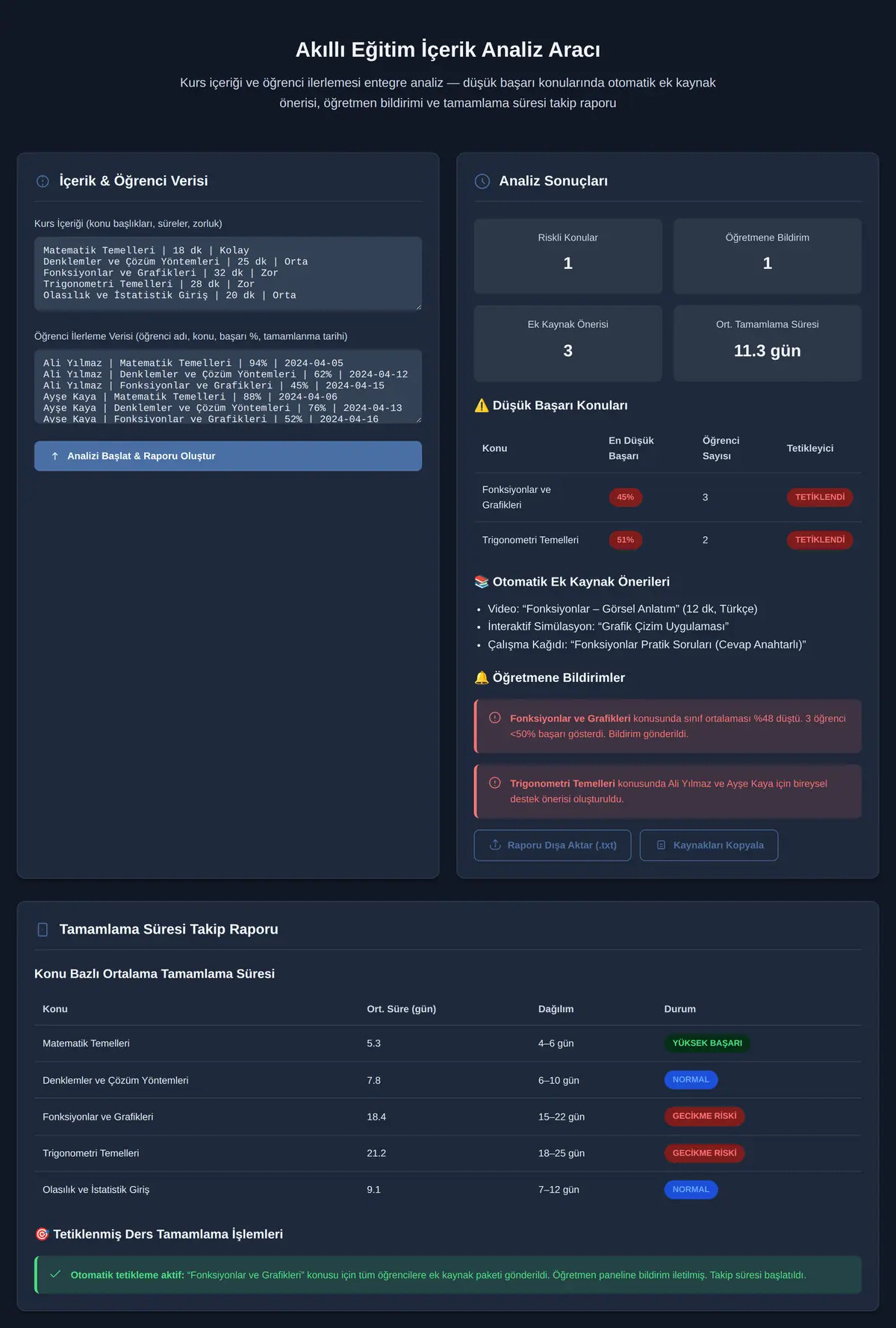Click the "Konu Bazlı Ortalama Tamamlama Süresi" heading
The width and height of the screenshot is (896, 1328).
tap(155, 974)
